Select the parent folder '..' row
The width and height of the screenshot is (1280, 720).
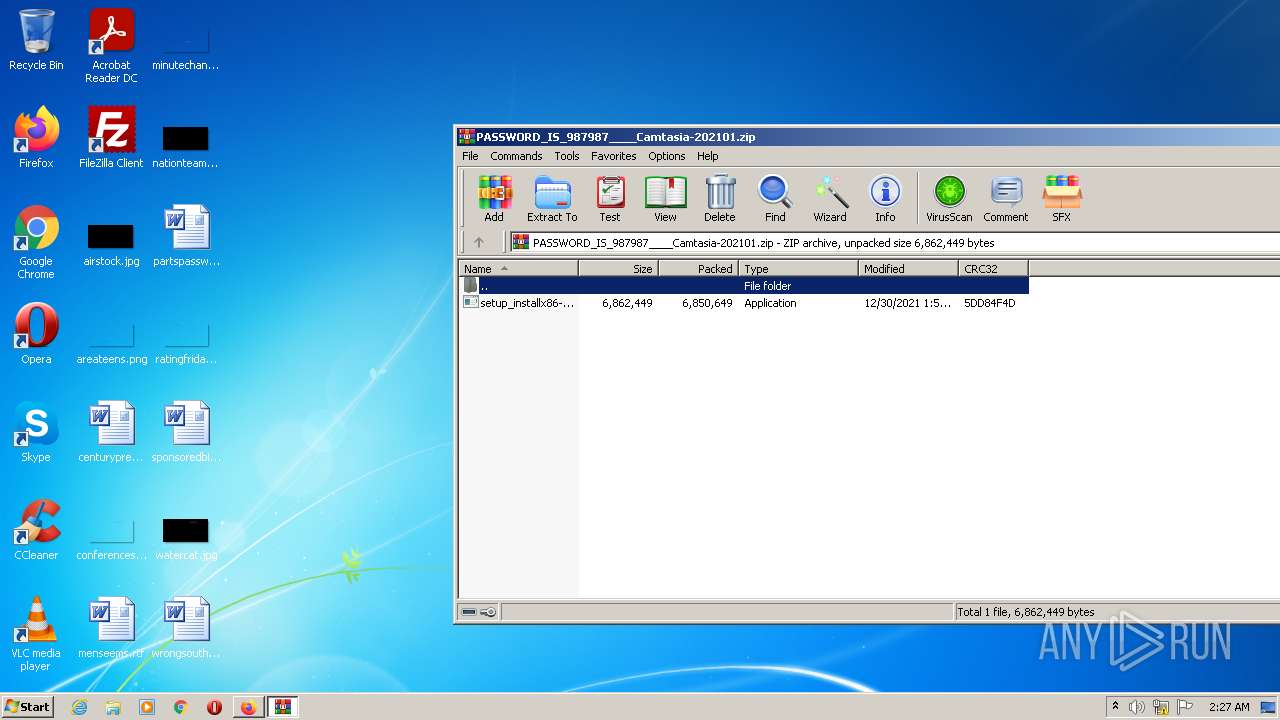point(744,286)
